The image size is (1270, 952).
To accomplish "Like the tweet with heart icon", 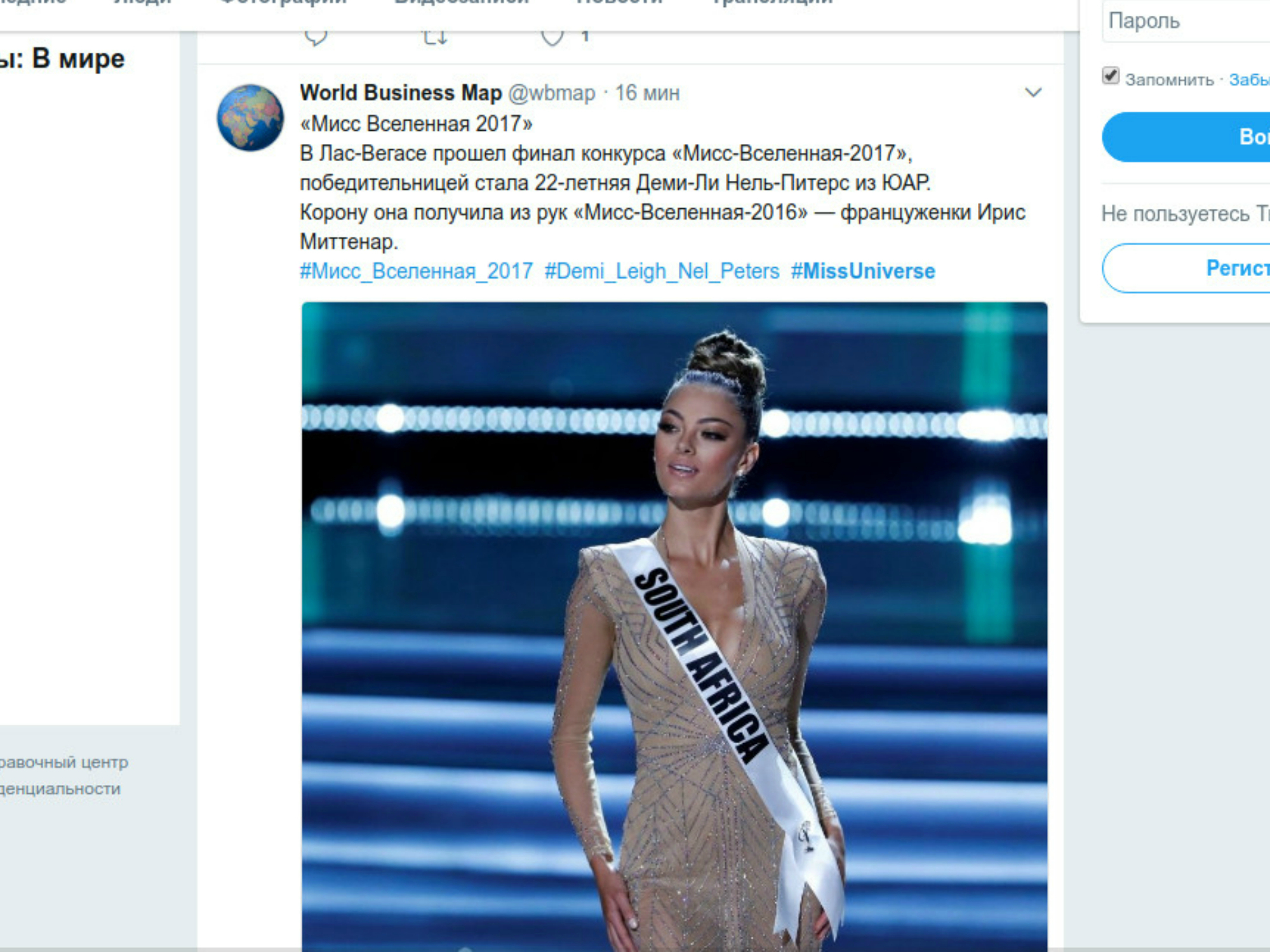I will coord(552,37).
